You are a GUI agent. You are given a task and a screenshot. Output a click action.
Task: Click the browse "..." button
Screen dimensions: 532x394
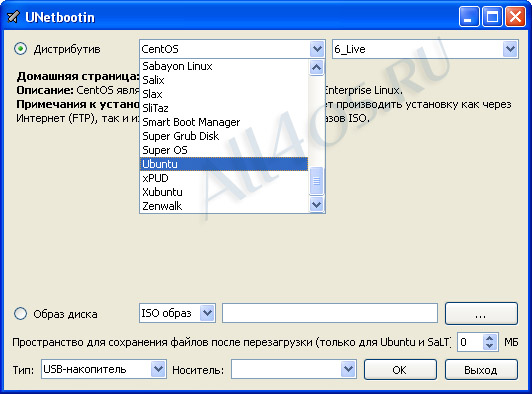(481, 313)
